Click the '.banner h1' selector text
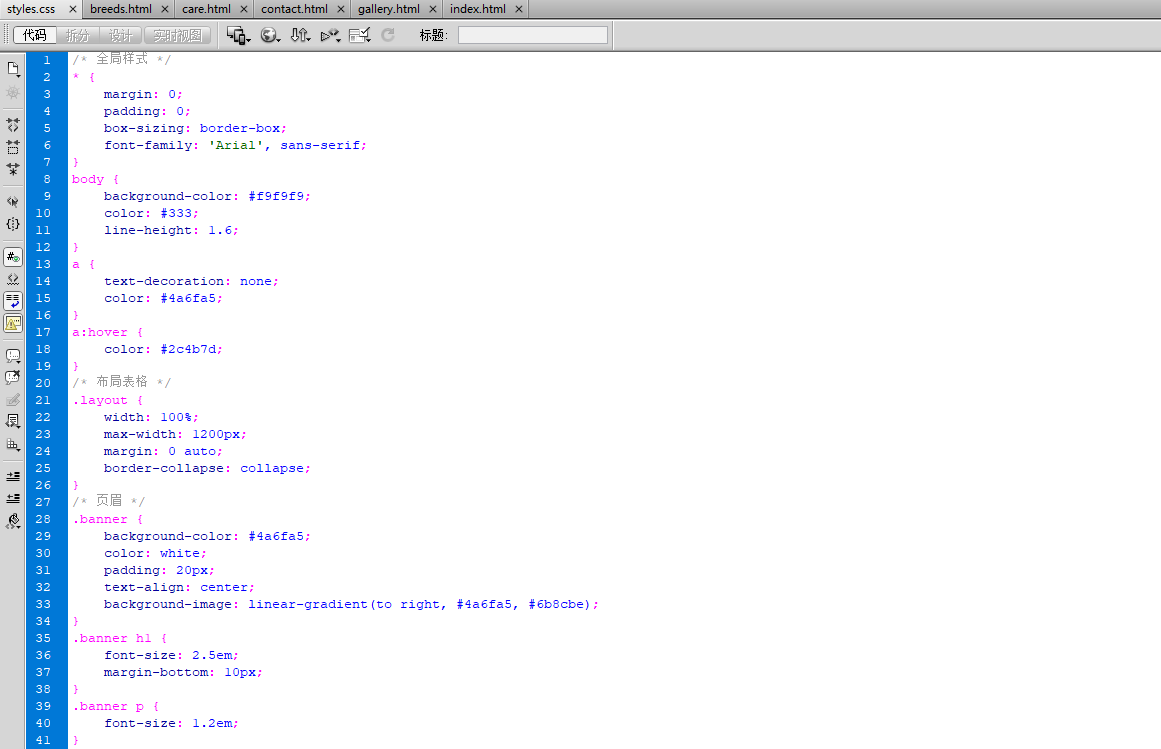Screen dimensions: 1161x749 click(111, 638)
